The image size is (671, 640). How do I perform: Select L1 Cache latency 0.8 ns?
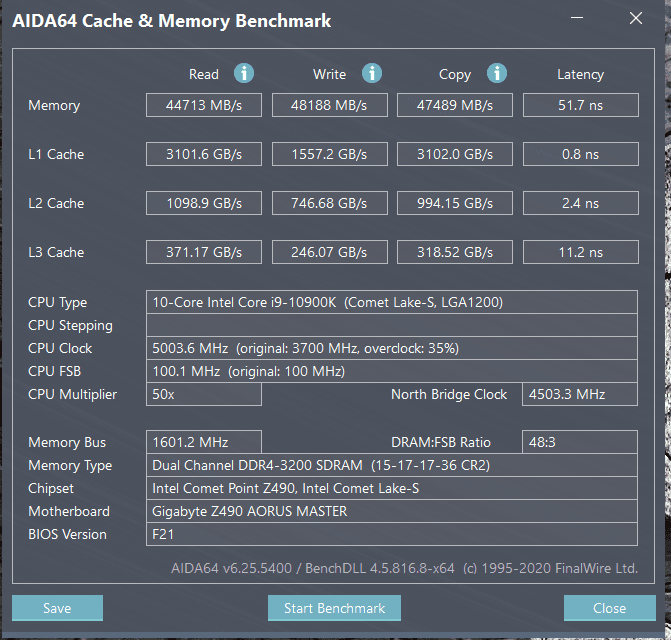(581, 154)
